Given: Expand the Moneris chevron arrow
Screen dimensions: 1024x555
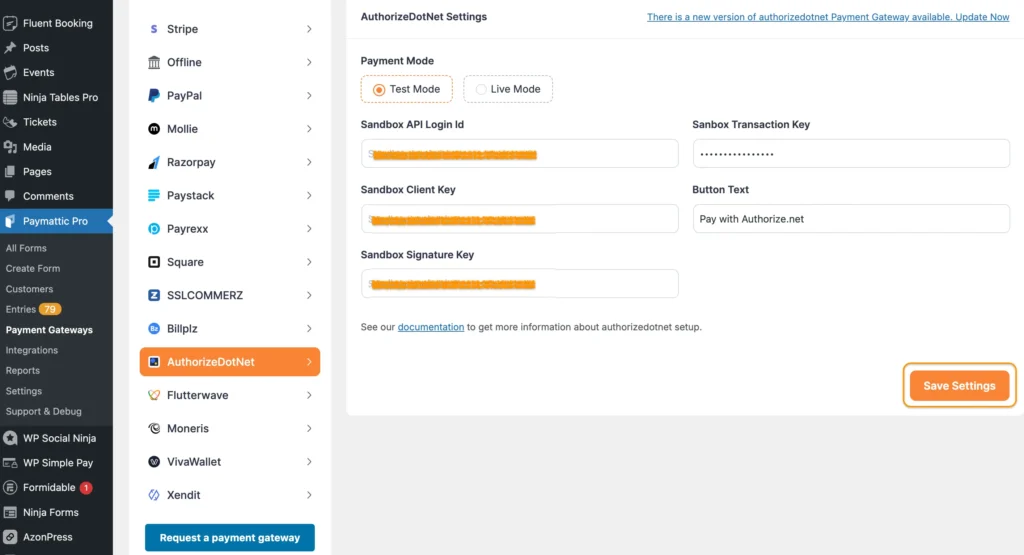Looking at the screenshot, I should tap(309, 428).
